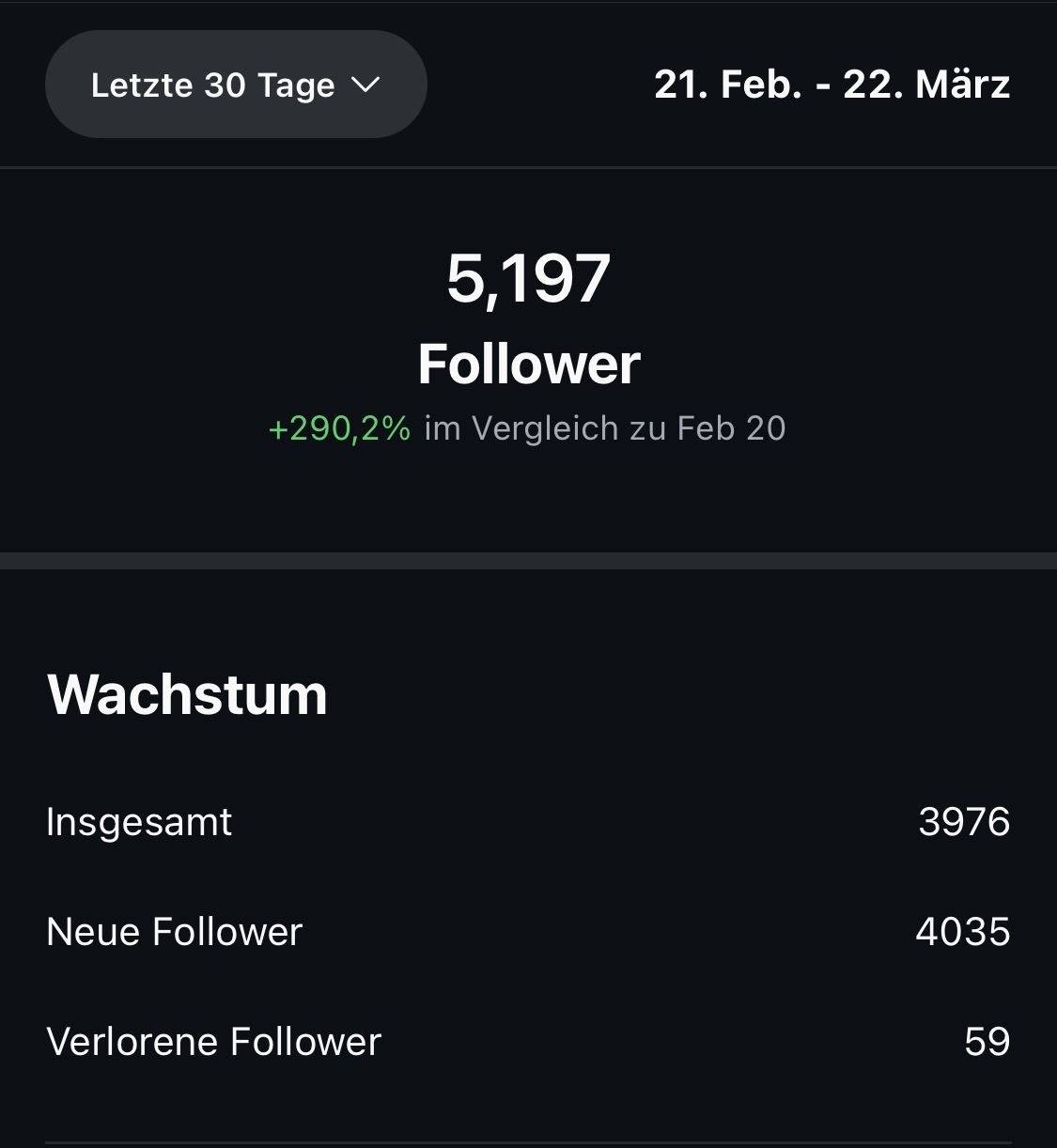Click the 'Insgesamt' row label
The width and height of the screenshot is (1057, 1148).
[x=138, y=822]
